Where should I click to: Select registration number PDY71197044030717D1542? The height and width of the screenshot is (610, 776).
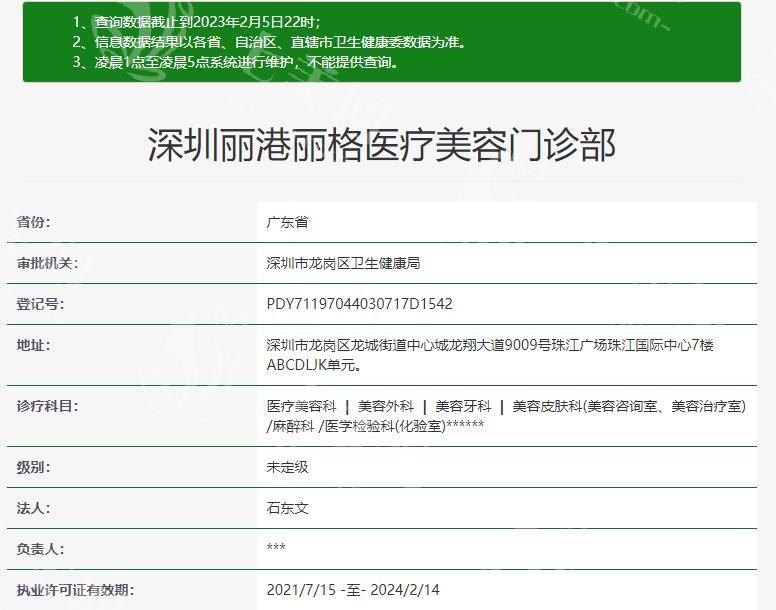359,304
